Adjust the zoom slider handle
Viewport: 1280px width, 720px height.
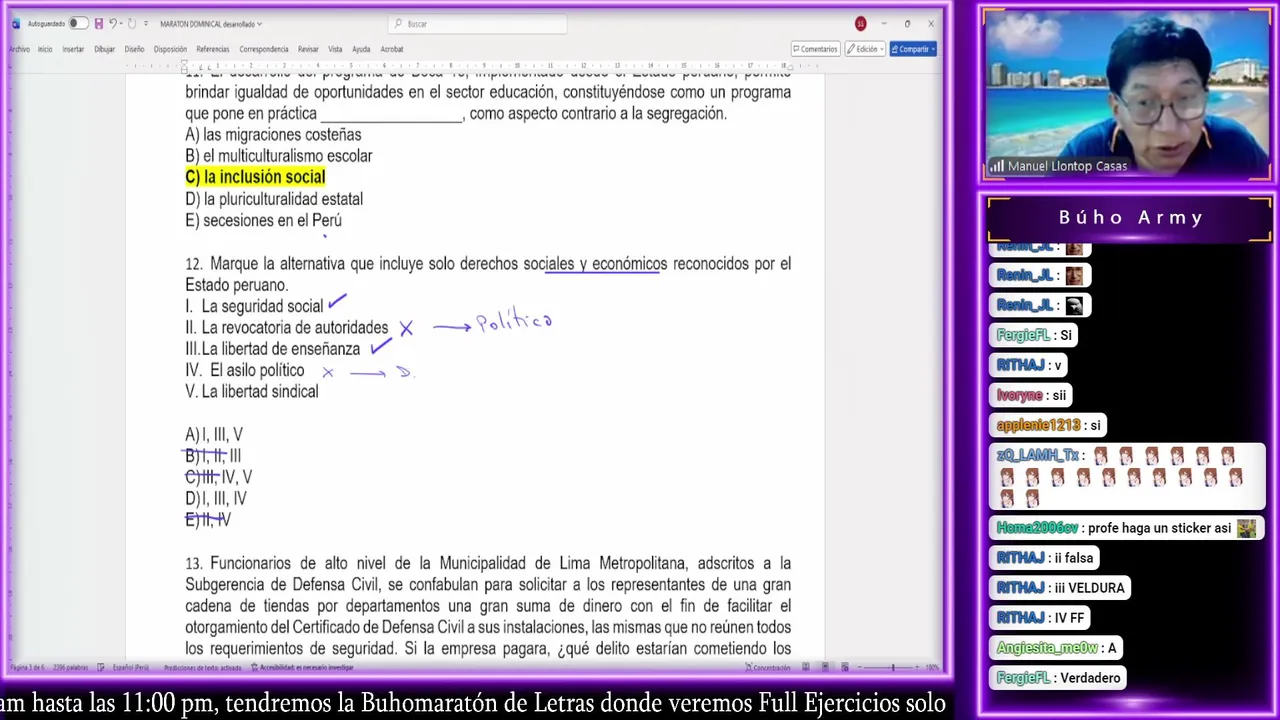coord(893,667)
